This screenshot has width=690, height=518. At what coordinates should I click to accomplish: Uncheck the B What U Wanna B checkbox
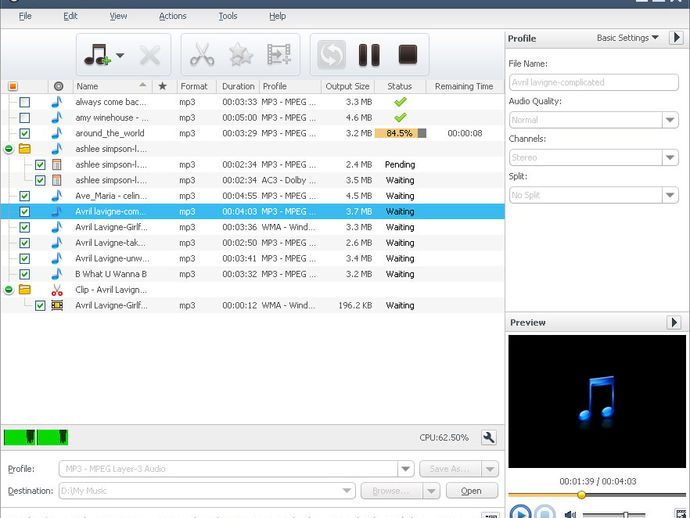tap(25, 274)
